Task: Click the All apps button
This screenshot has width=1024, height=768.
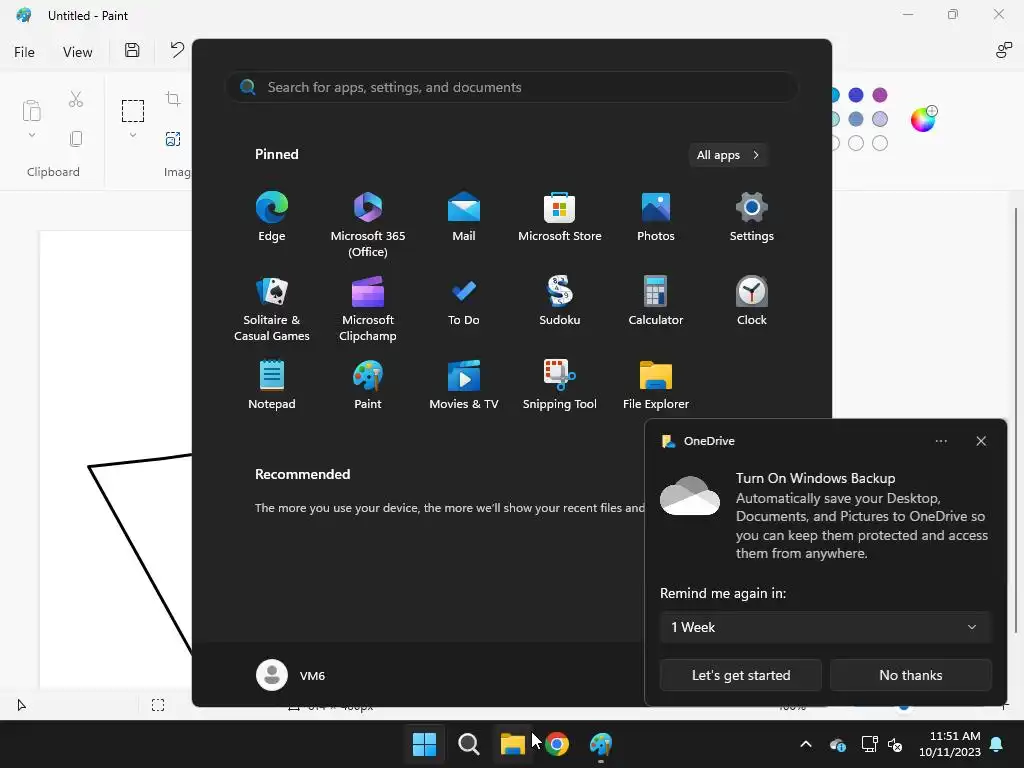Action: [x=728, y=155]
